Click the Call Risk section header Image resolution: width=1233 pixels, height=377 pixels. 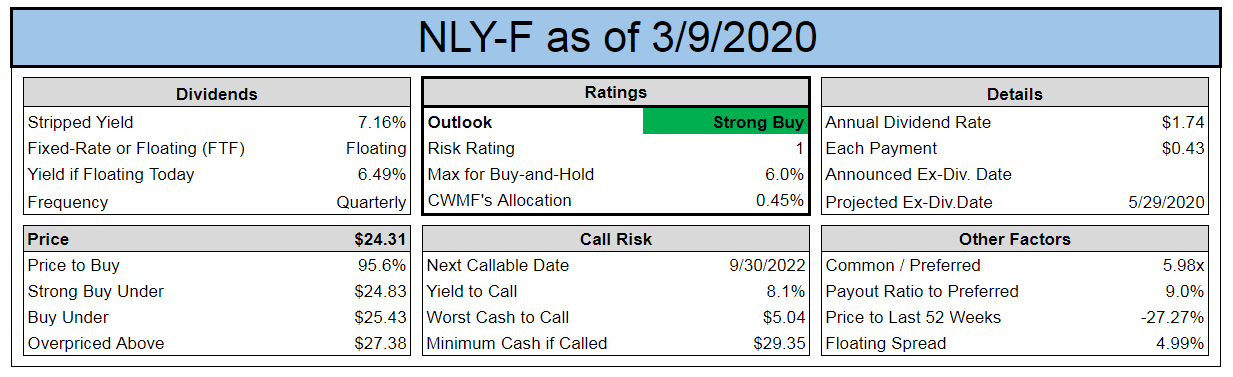[616, 239]
